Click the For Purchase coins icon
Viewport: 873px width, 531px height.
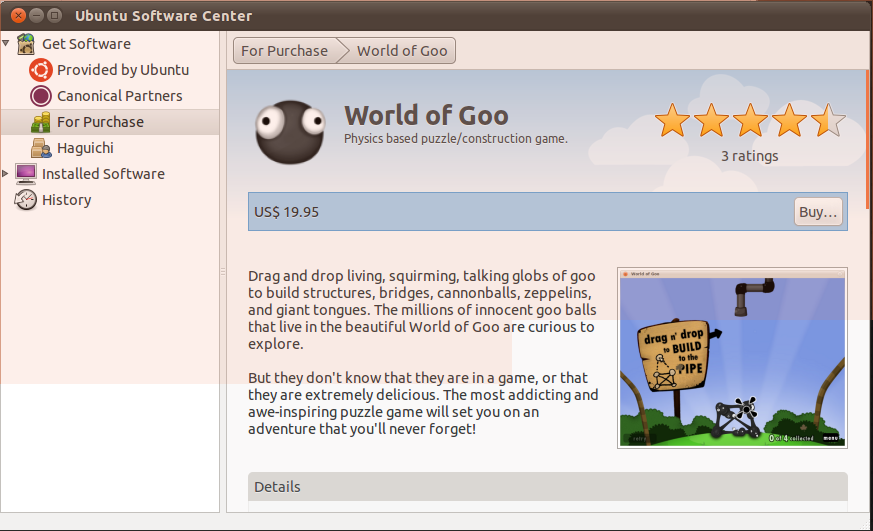(x=41, y=122)
